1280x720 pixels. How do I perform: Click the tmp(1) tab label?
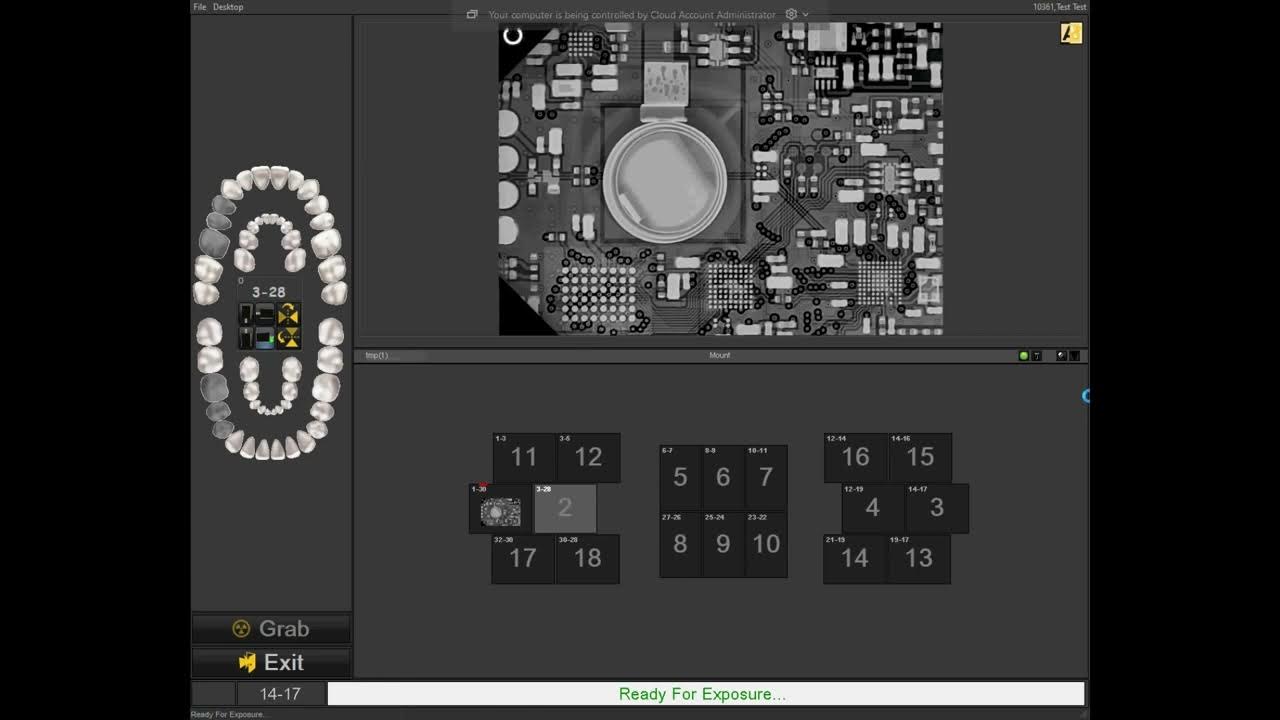377,356
